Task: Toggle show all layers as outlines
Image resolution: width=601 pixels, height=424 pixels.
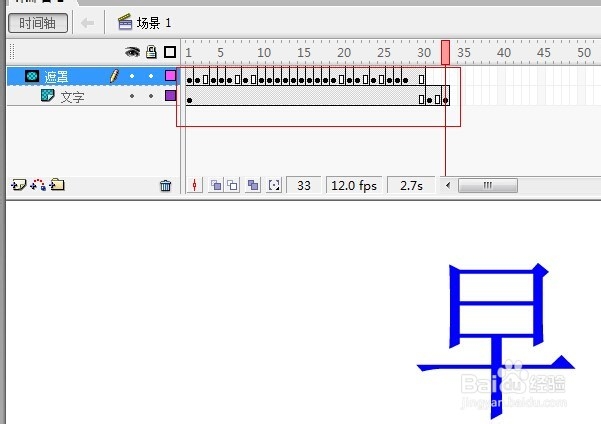Action: tap(170, 52)
